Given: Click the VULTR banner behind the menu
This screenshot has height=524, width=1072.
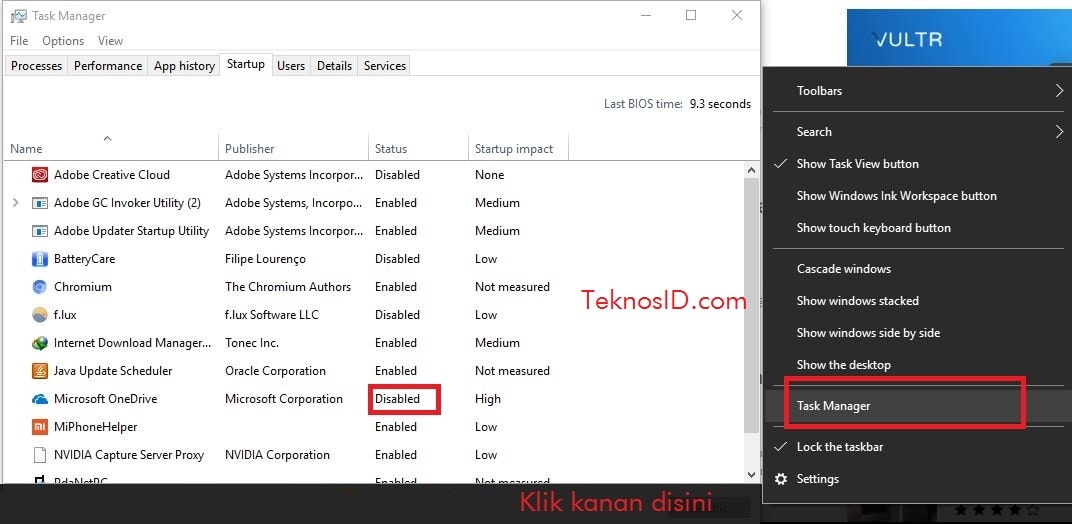Looking at the screenshot, I should [x=959, y=38].
